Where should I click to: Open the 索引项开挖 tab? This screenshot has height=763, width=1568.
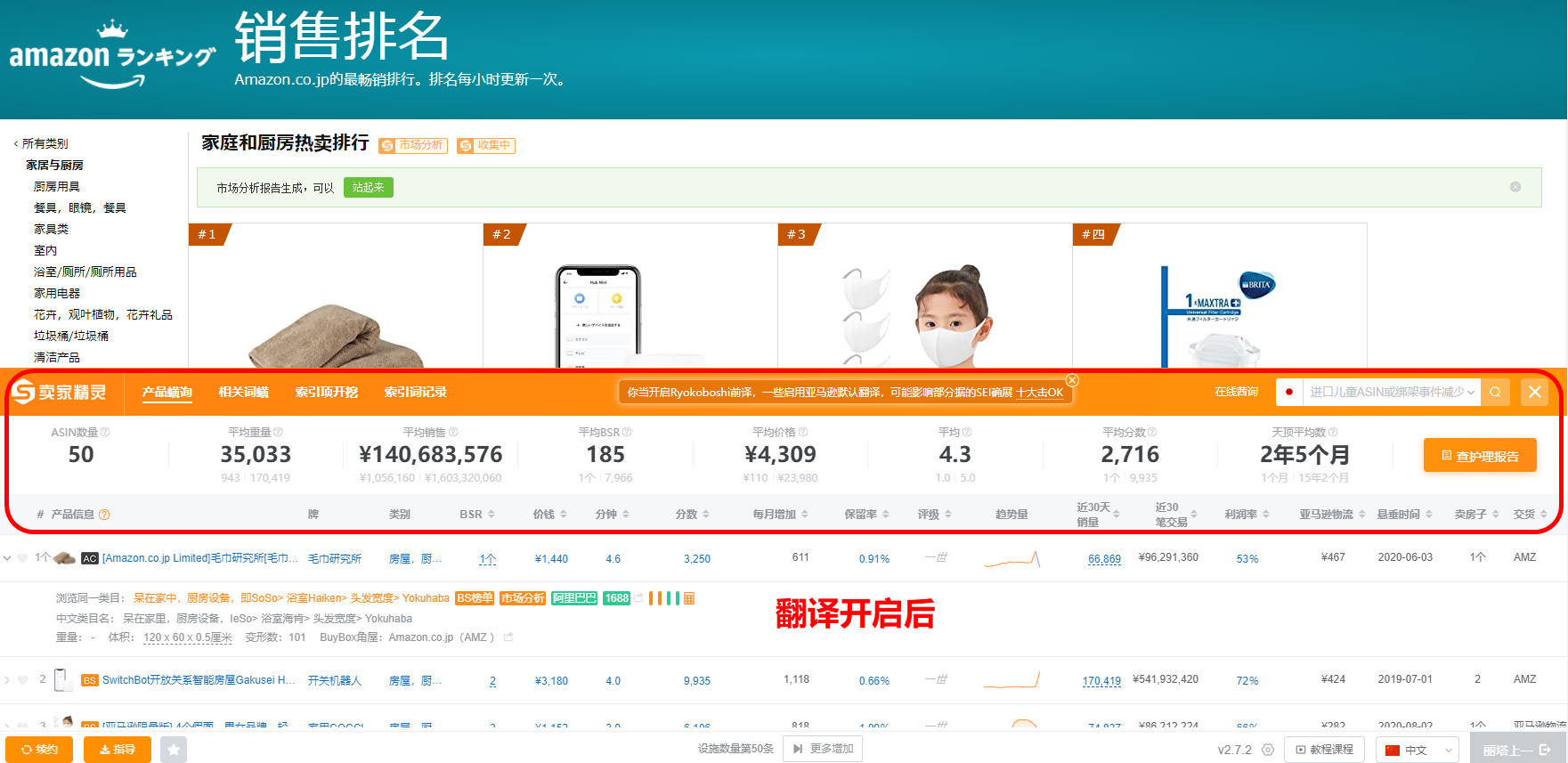(x=327, y=392)
